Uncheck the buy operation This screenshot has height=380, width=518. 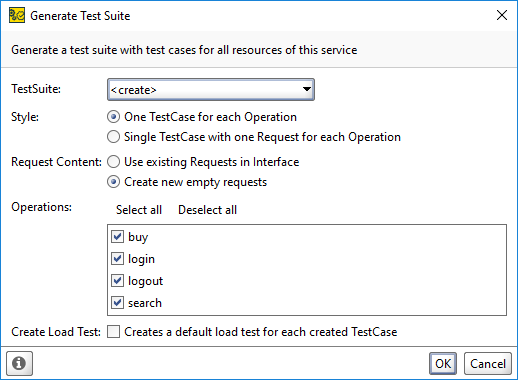tap(117, 237)
